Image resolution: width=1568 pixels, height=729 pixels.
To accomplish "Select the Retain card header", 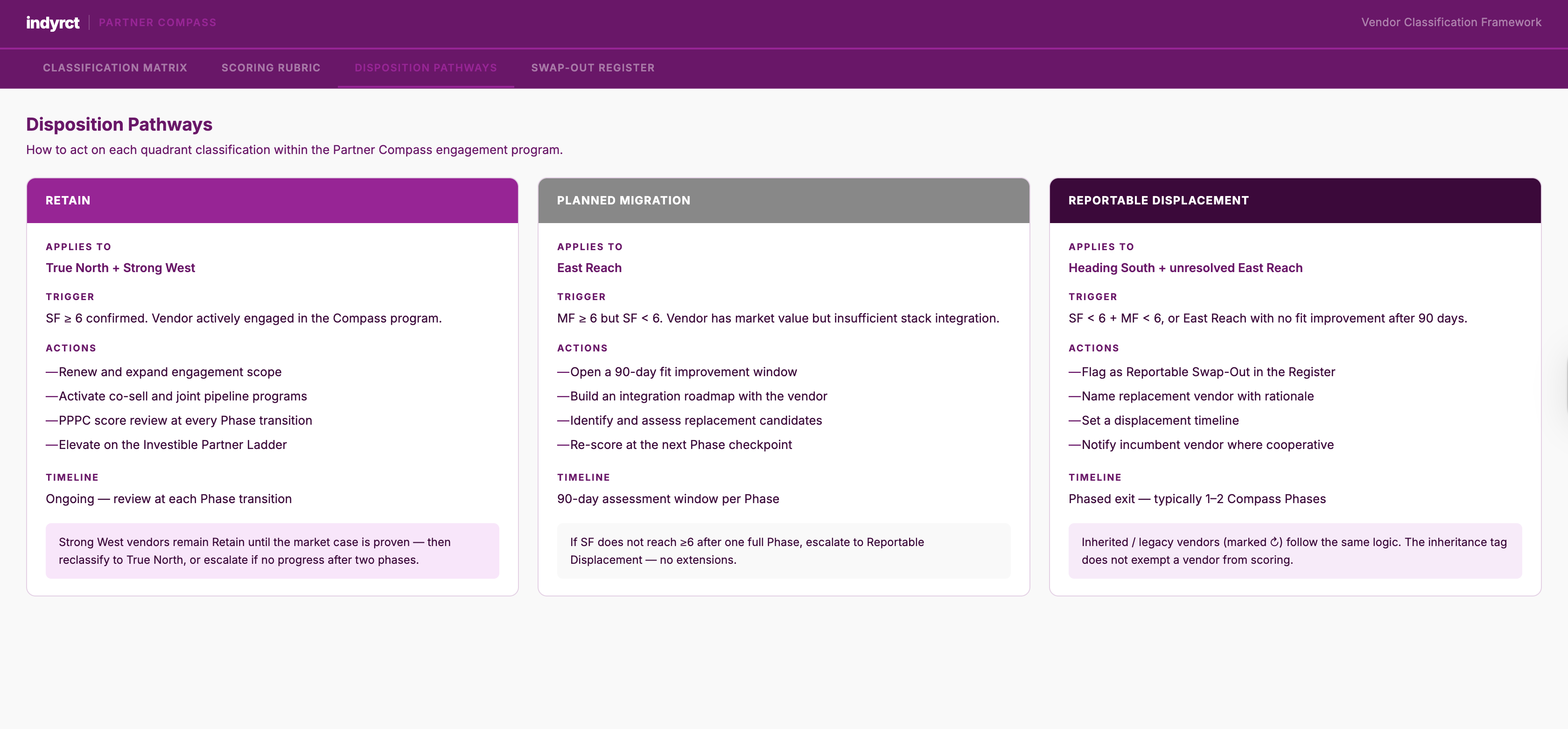I will click(x=272, y=200).
